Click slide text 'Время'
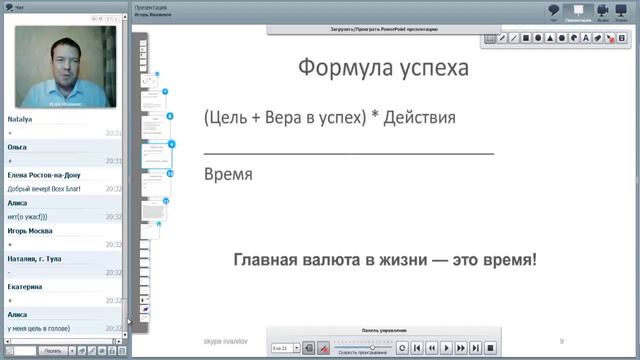This screenshot has width=640, height=360. tap(228, 174)
